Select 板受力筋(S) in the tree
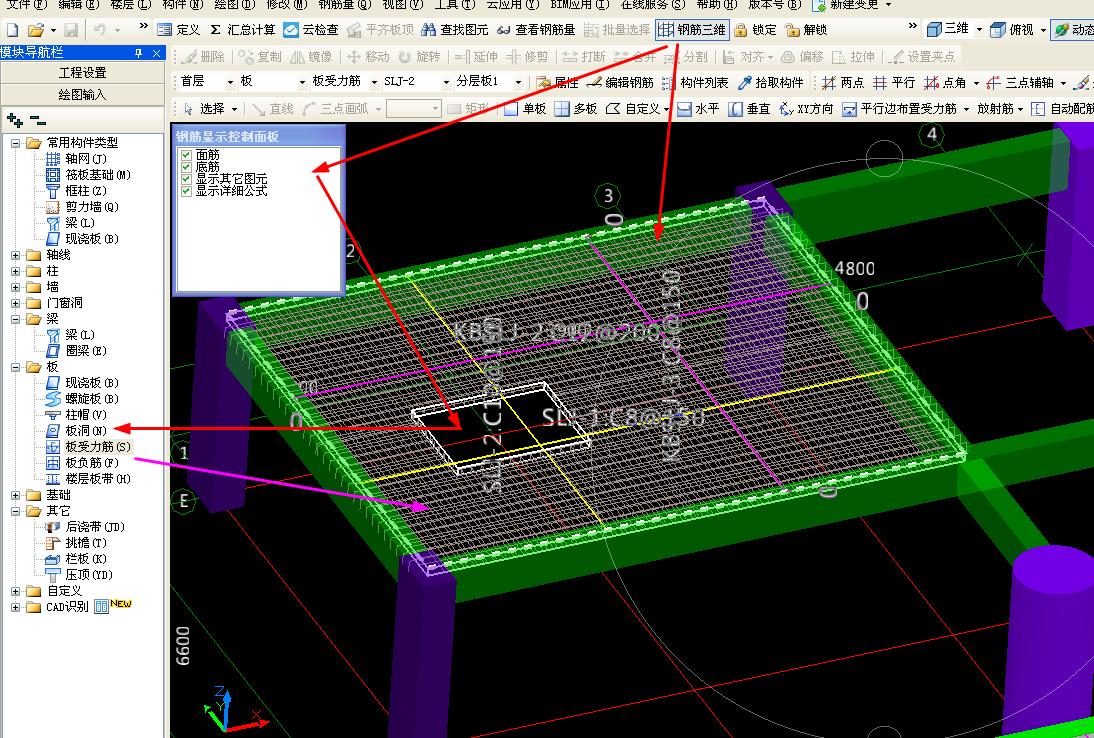1094x738 pixels. point(98,447)
